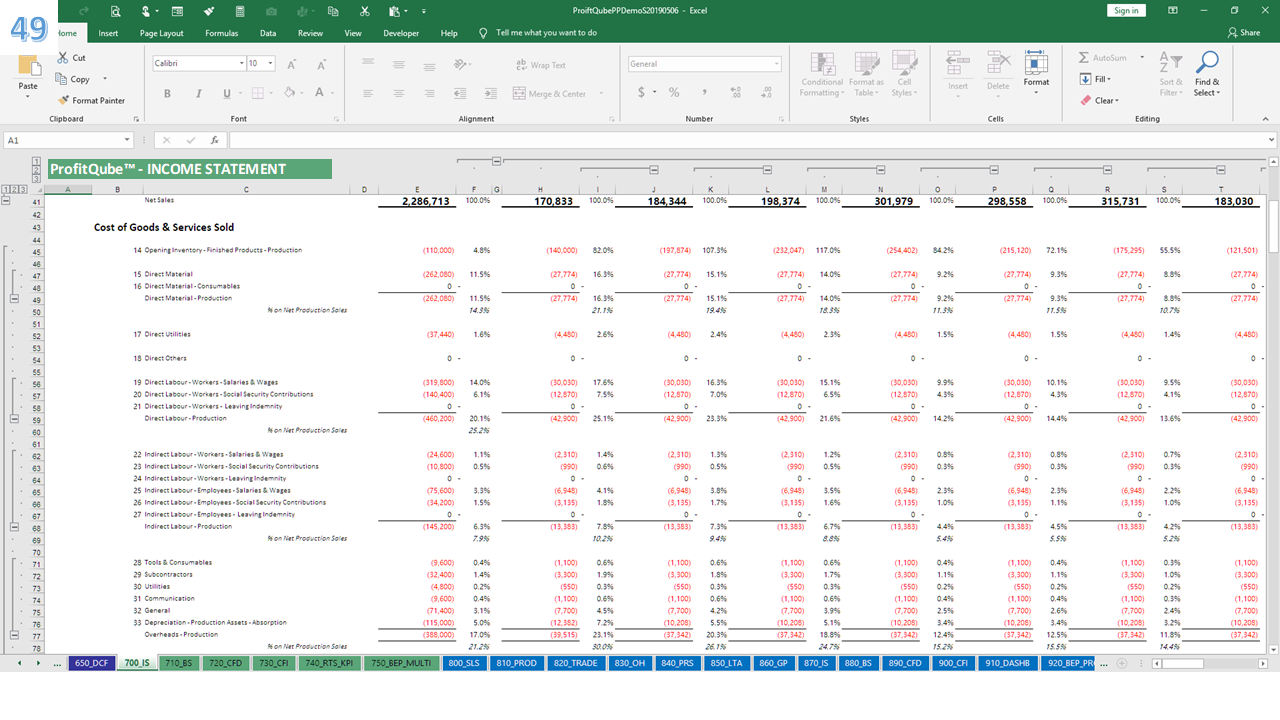Click Increase Font Size icon
Screen dimensions: 1280x720
tap(292, 64)
